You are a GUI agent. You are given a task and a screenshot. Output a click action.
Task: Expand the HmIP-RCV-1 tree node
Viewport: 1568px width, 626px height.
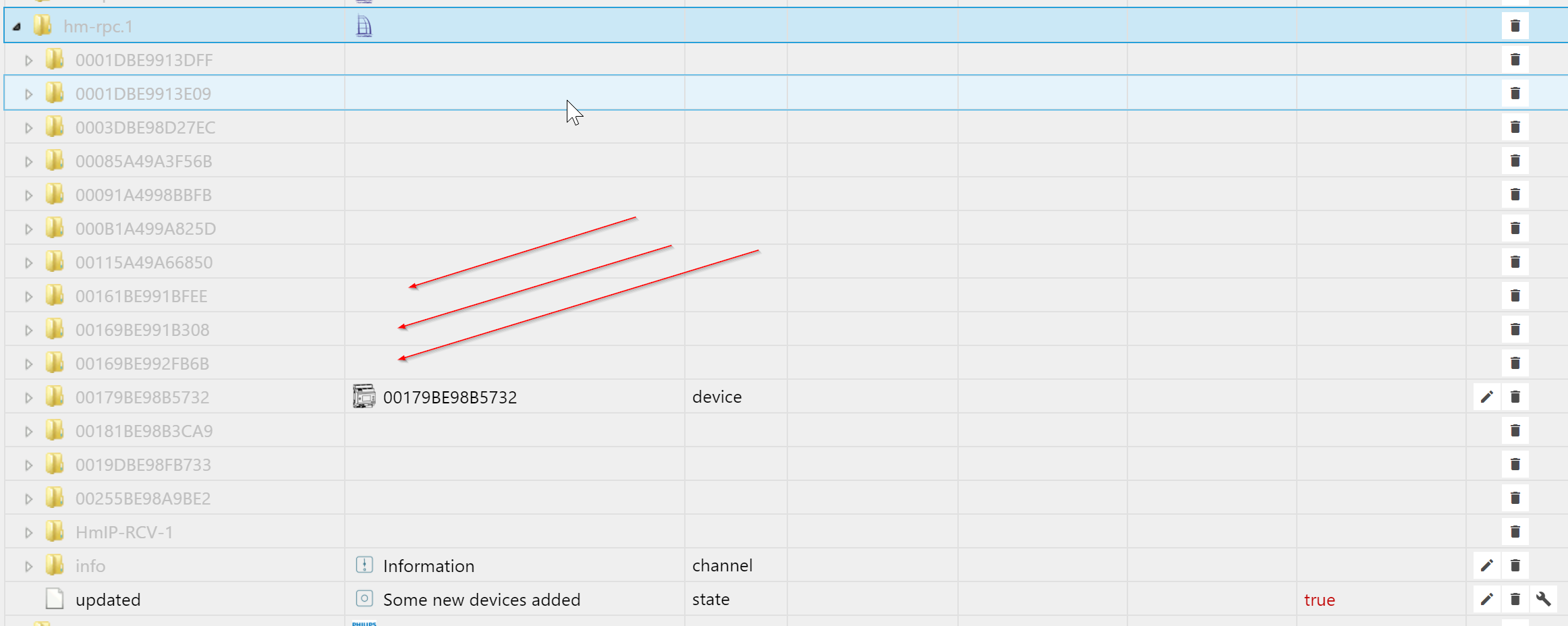[x=28, y=532]
